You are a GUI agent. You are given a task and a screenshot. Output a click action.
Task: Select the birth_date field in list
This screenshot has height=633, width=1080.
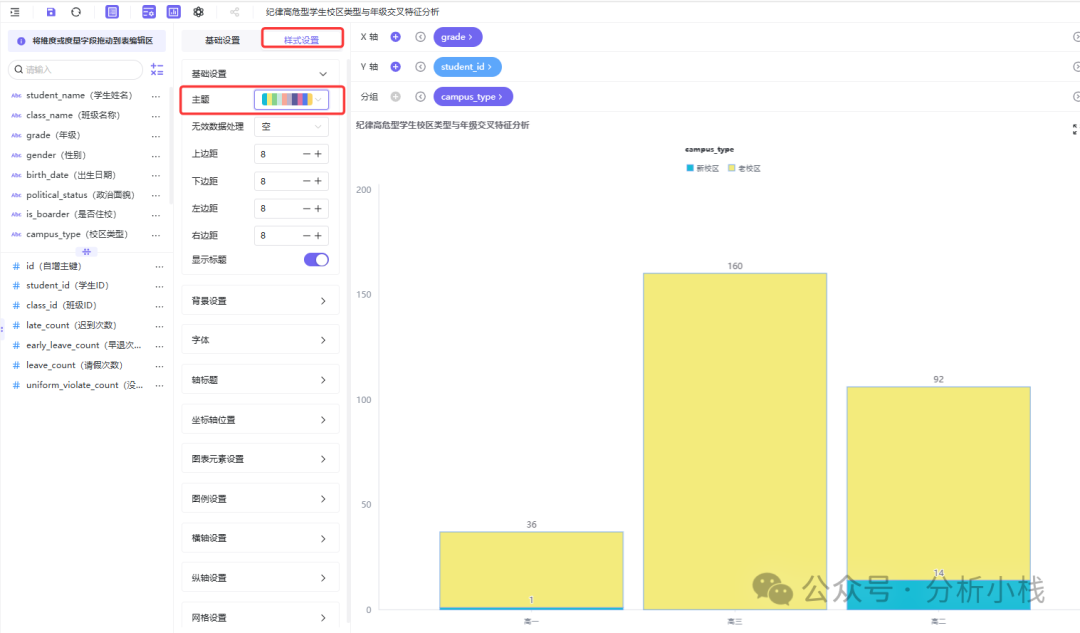tap(71, 175)
